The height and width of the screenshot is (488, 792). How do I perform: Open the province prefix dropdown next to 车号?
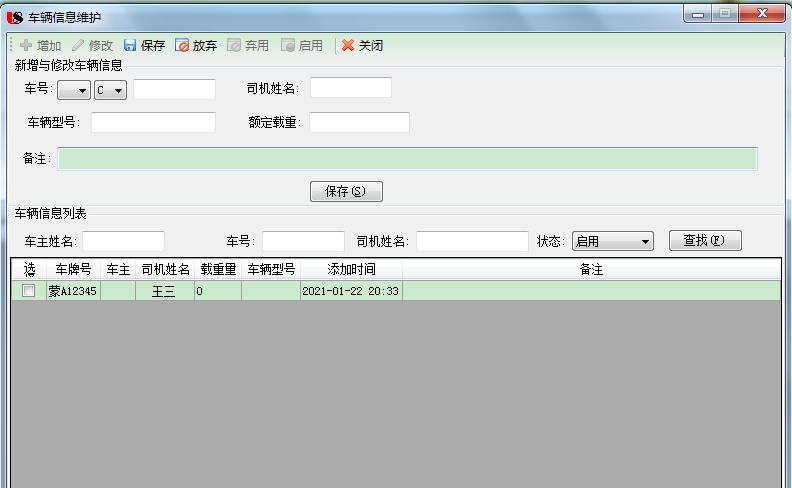tap(74, 90)
